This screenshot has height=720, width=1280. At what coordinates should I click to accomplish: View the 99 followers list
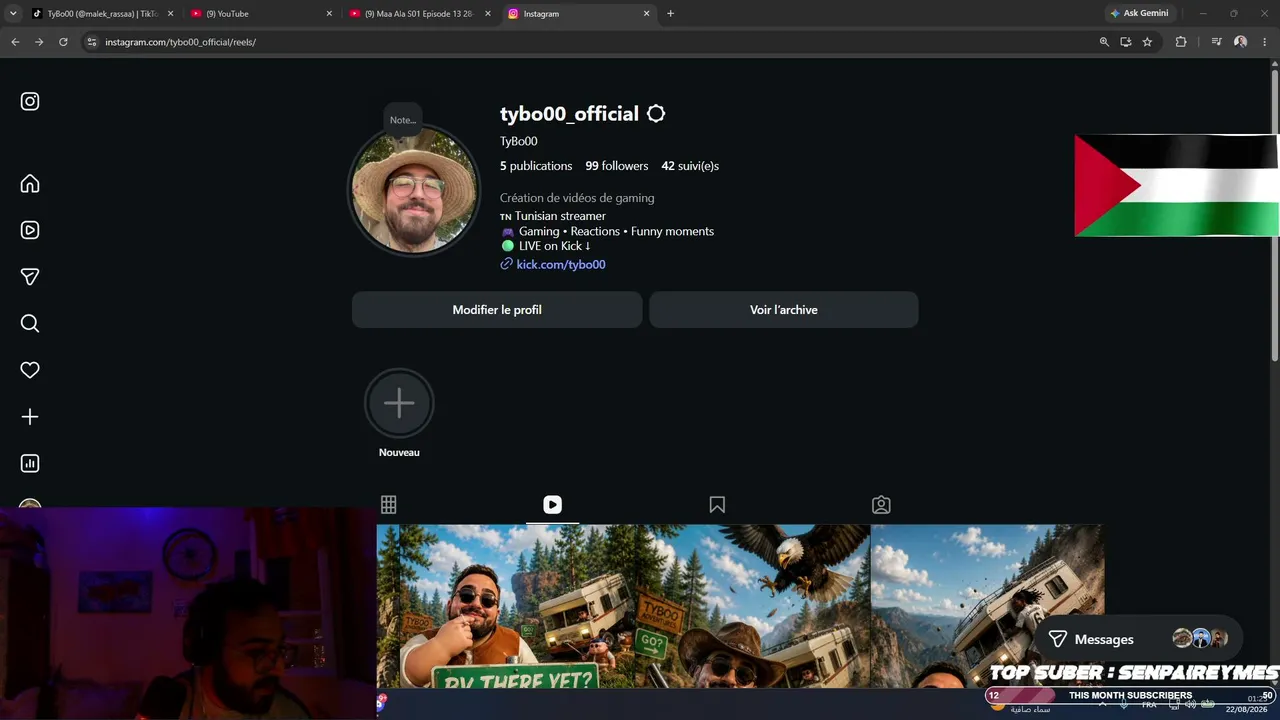(617, 166)
